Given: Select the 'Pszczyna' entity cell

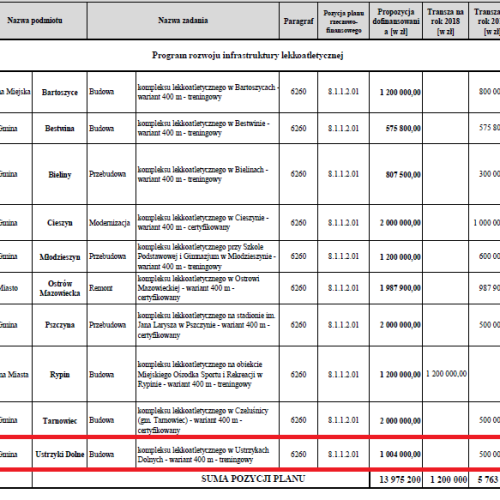Looking at the screenshot, I should (60, 325).
